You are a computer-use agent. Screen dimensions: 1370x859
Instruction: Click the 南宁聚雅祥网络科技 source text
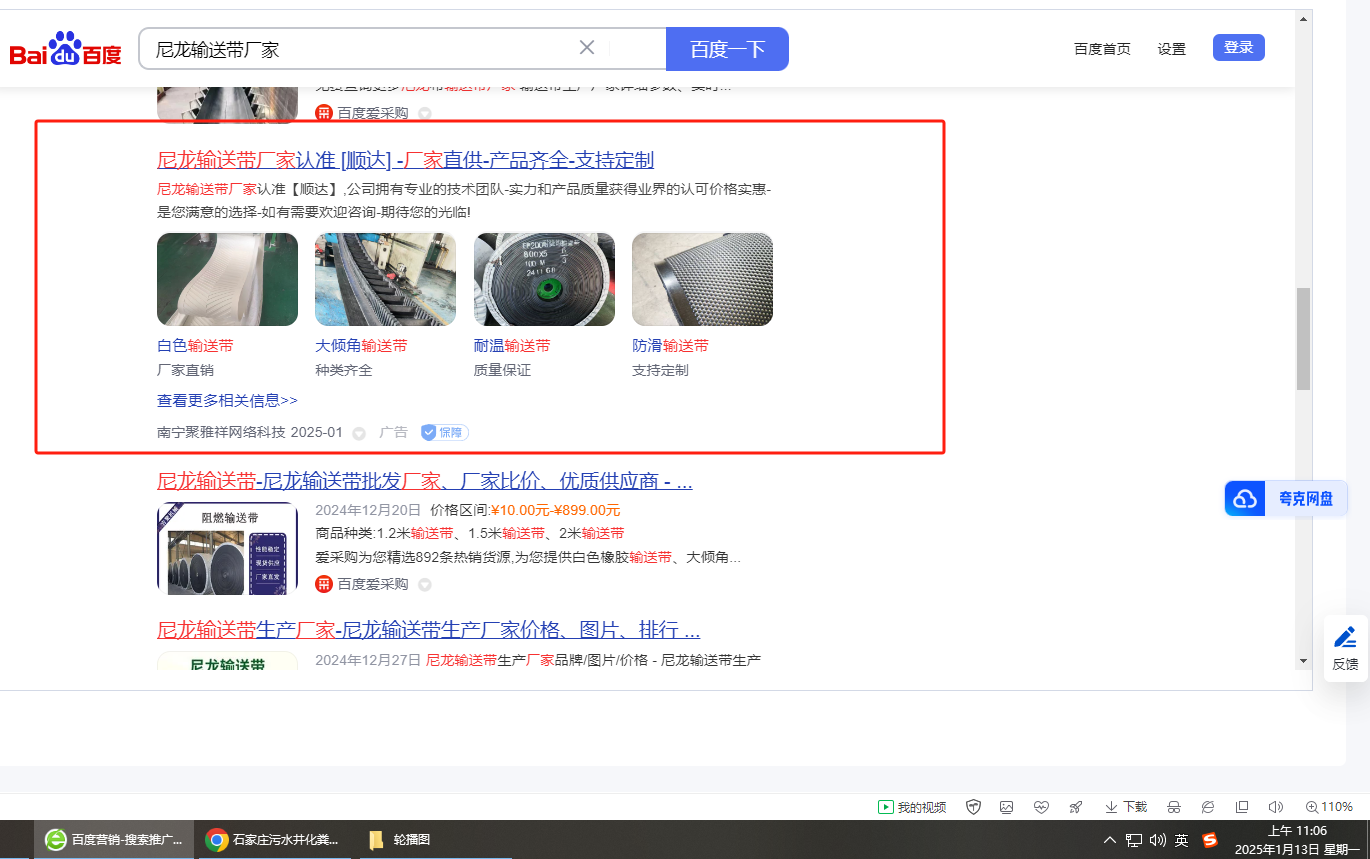(221, 433)
